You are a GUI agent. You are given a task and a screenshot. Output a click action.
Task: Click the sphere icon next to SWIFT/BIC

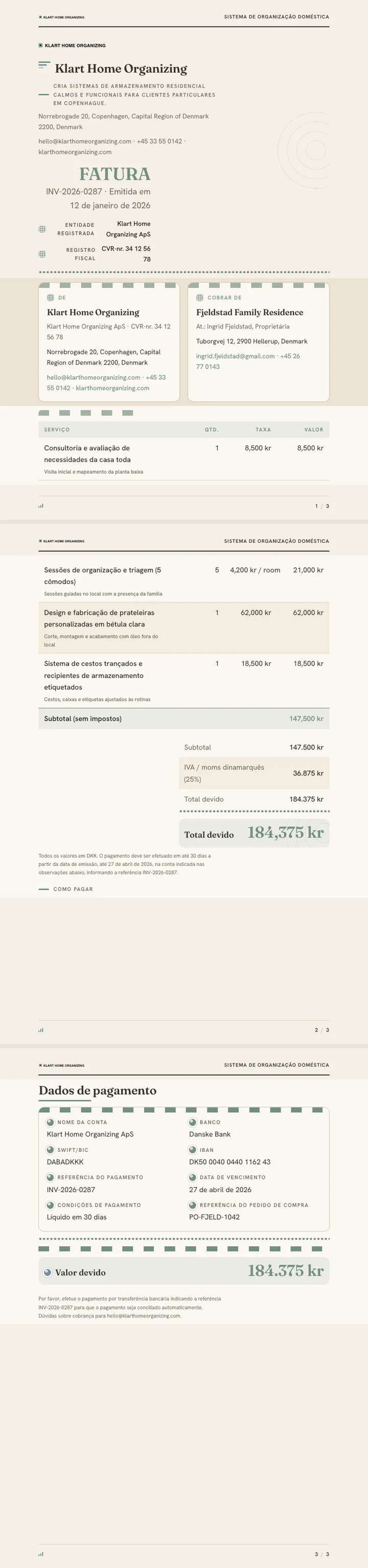click(x=51, y=1150)
